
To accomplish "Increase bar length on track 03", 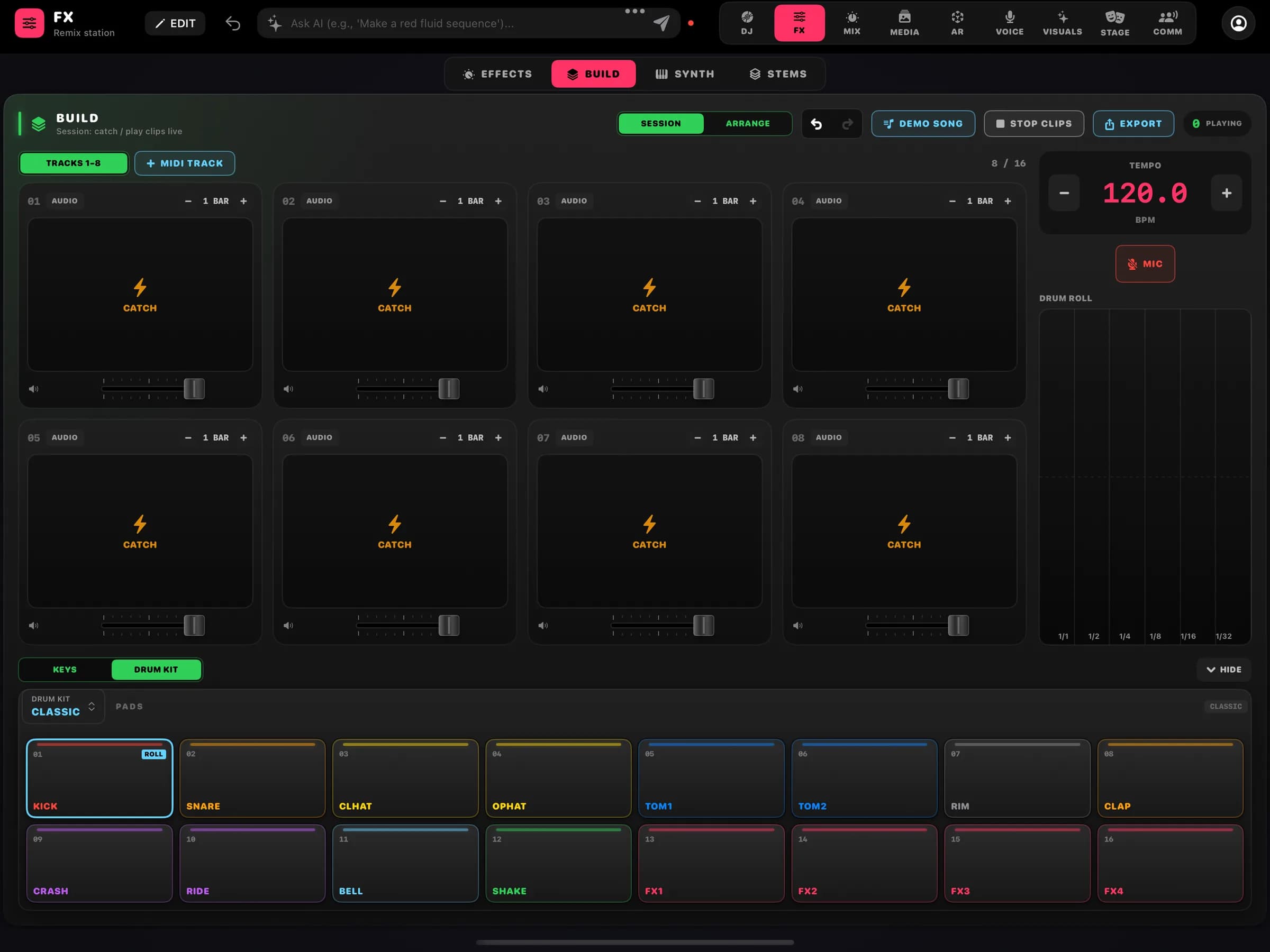I will [x=752, y=201].
